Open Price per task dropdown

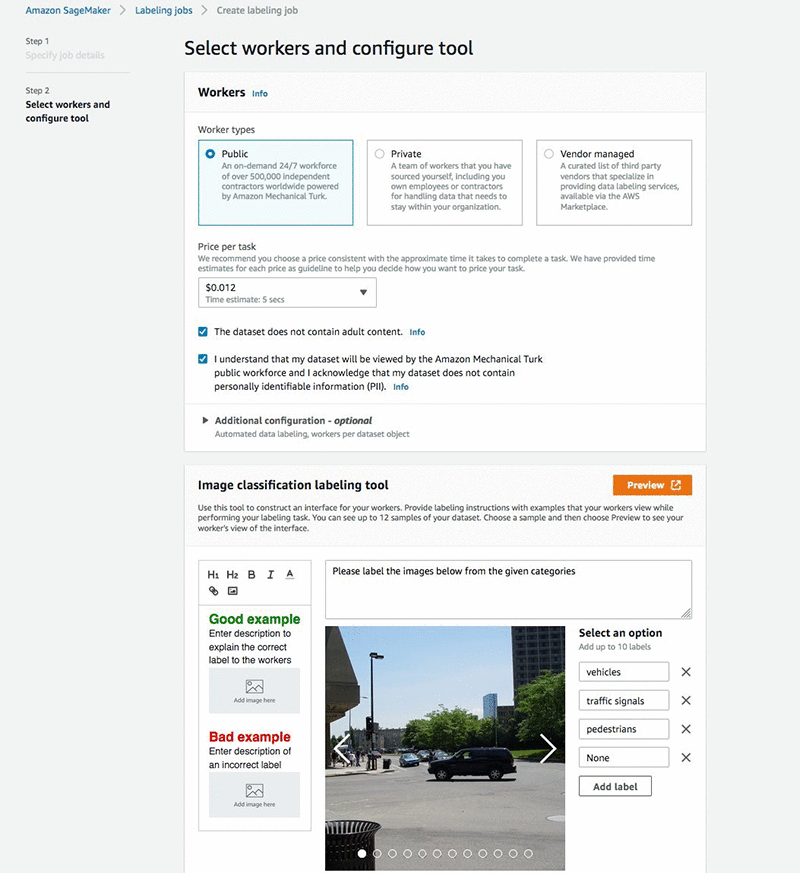coord(287,292)
